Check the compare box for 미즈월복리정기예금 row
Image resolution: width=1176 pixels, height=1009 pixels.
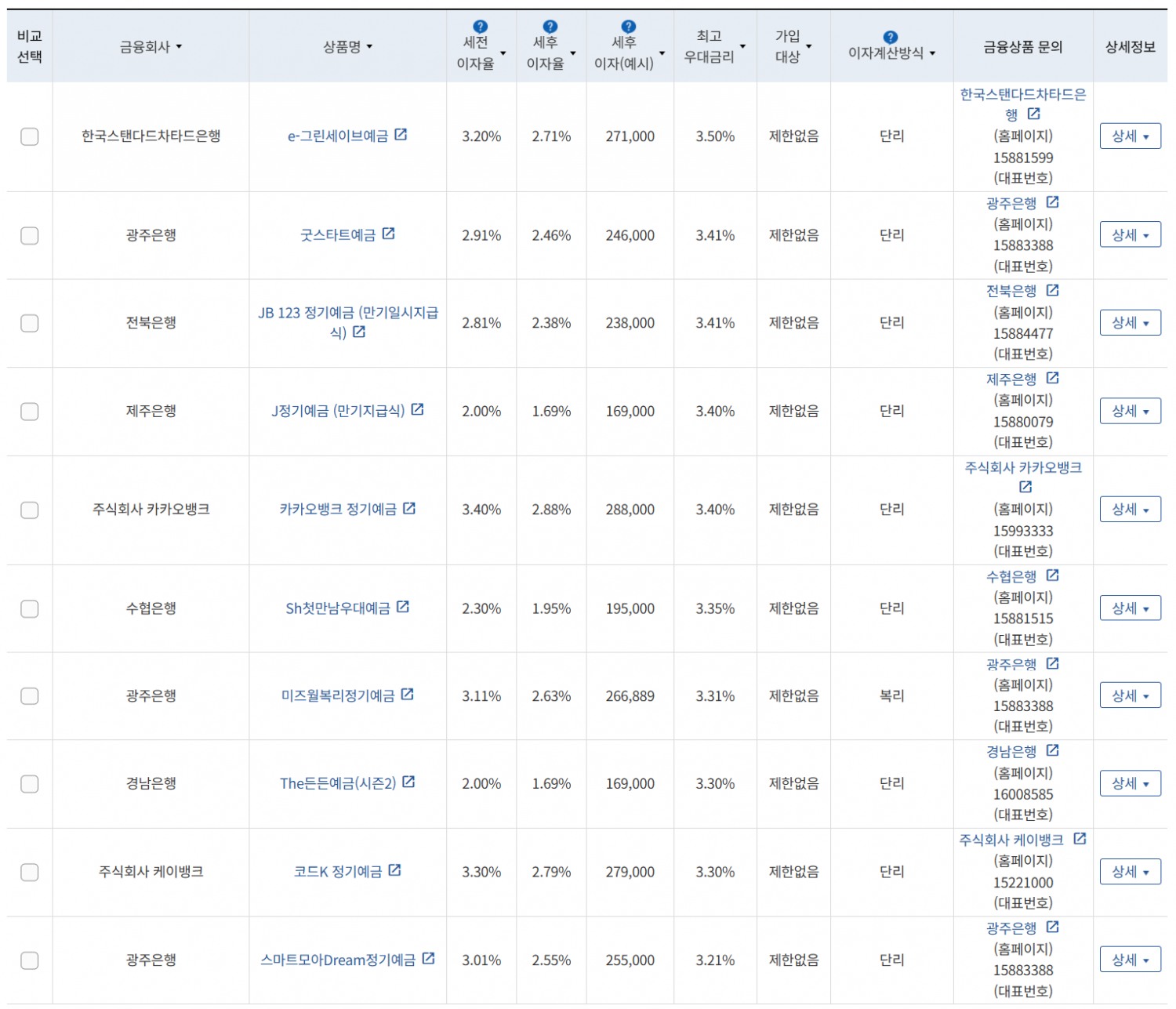click(x=30, y=696)
